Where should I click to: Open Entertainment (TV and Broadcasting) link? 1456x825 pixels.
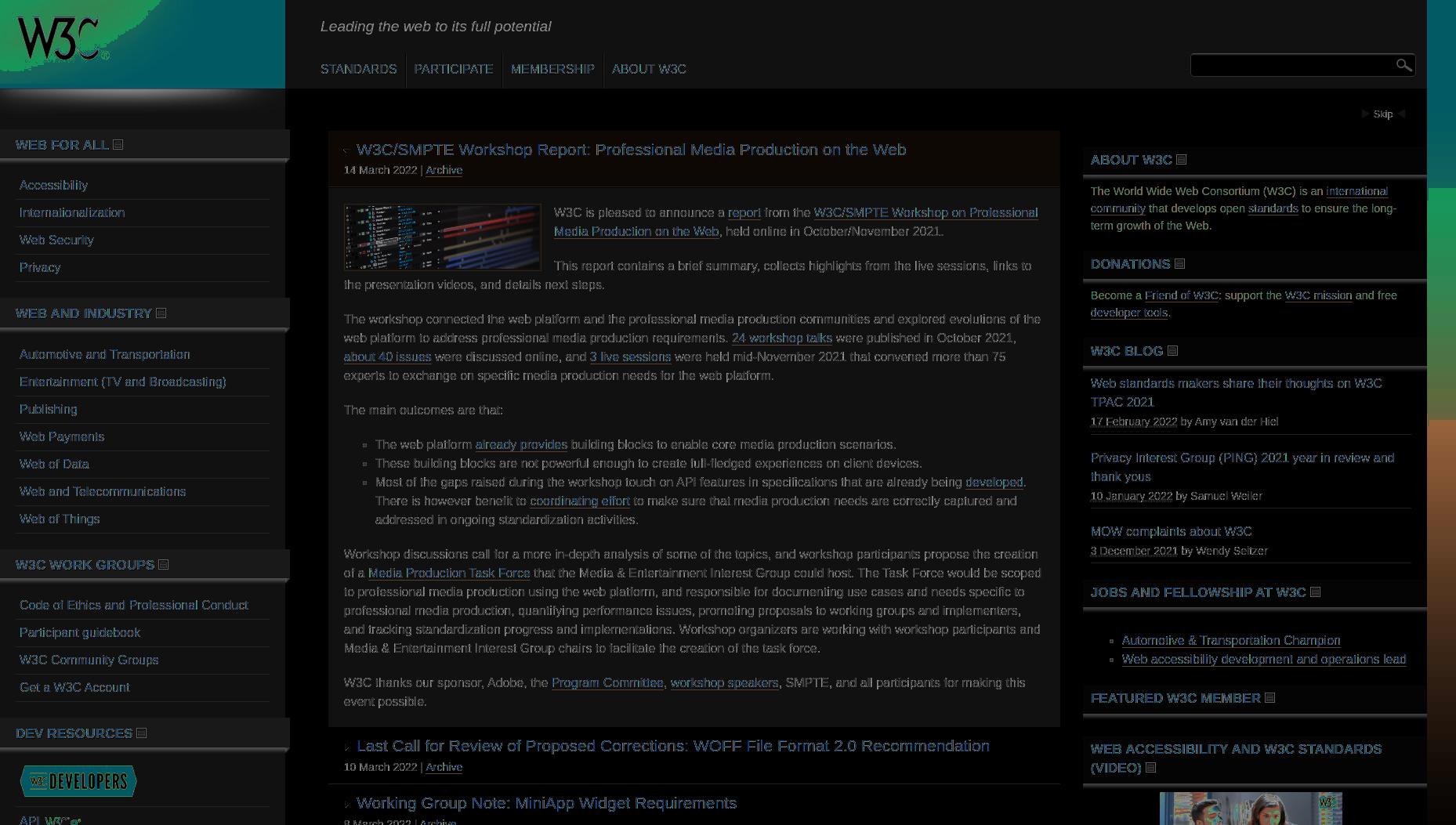tap(122, 382)
